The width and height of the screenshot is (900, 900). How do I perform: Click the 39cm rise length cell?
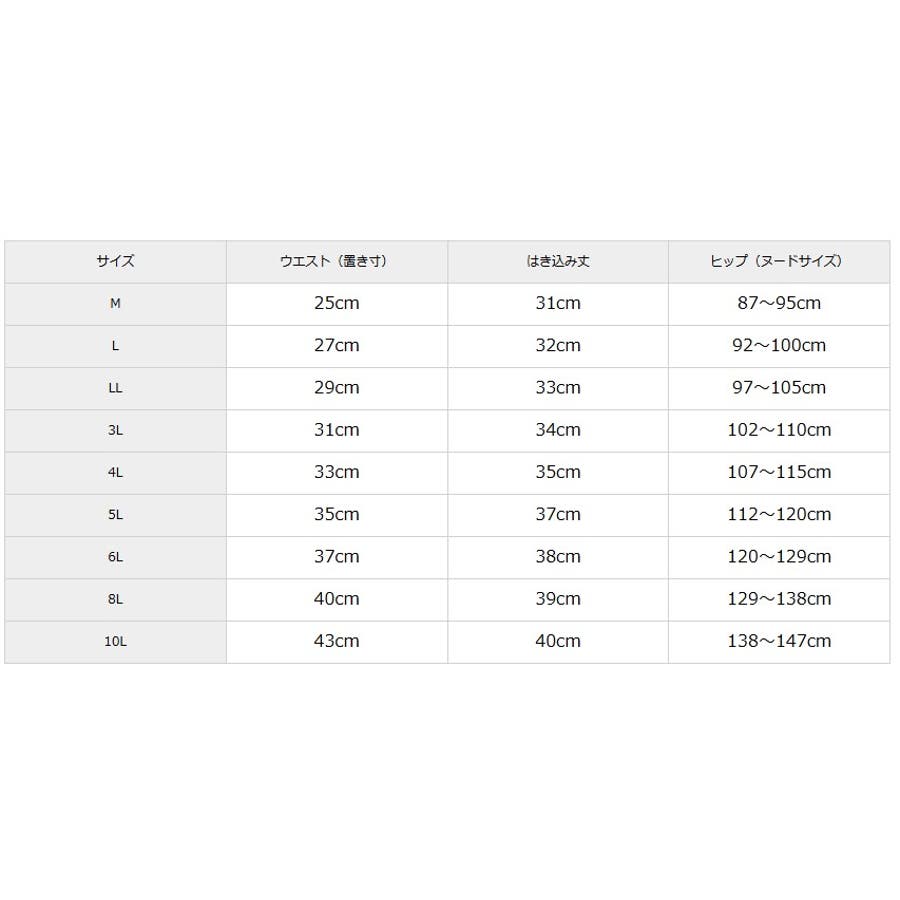(x=558, y=599)
